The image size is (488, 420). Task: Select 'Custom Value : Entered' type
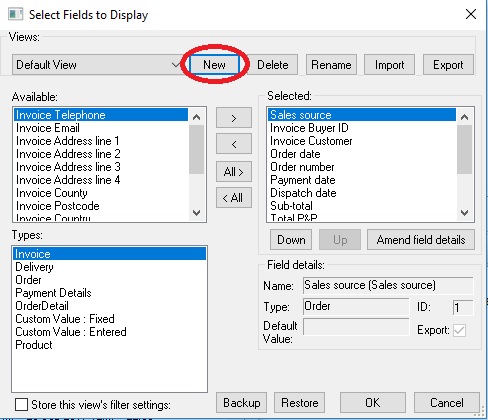(x=71, y=332)
